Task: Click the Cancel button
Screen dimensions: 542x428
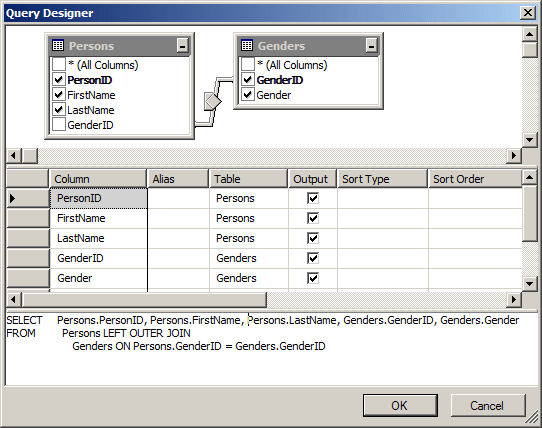Action: (x=488, y=406)
